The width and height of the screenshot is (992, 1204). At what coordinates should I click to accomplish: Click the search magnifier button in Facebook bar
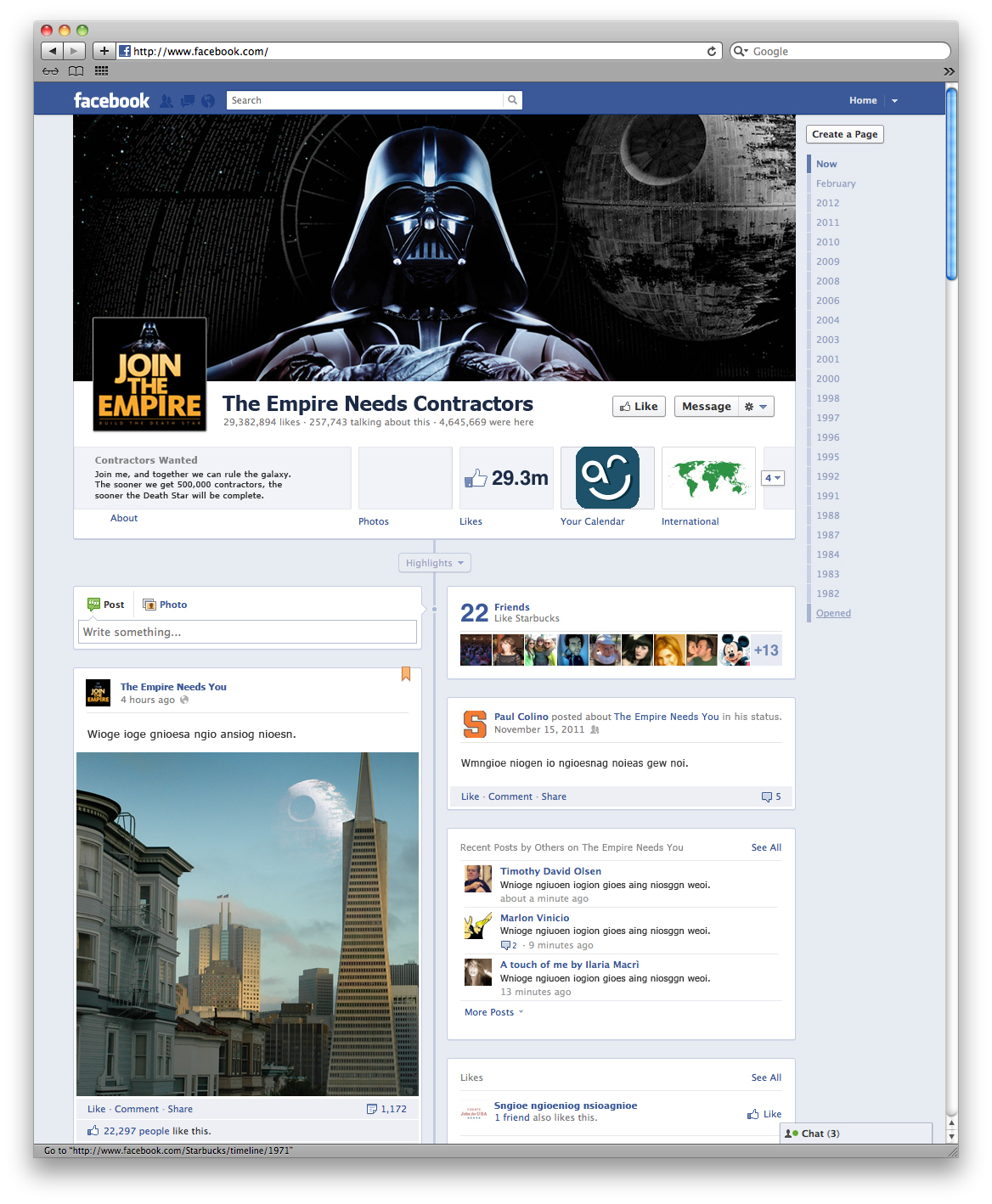pyautogui.click(x=512, y=100)
